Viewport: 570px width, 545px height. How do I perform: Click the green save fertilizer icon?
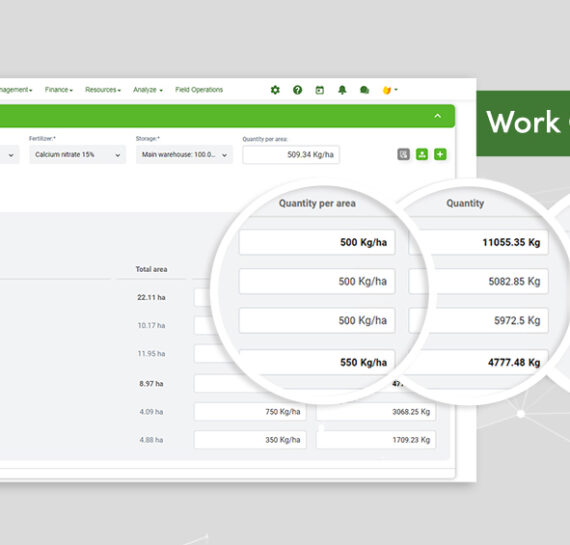[422, 154]
